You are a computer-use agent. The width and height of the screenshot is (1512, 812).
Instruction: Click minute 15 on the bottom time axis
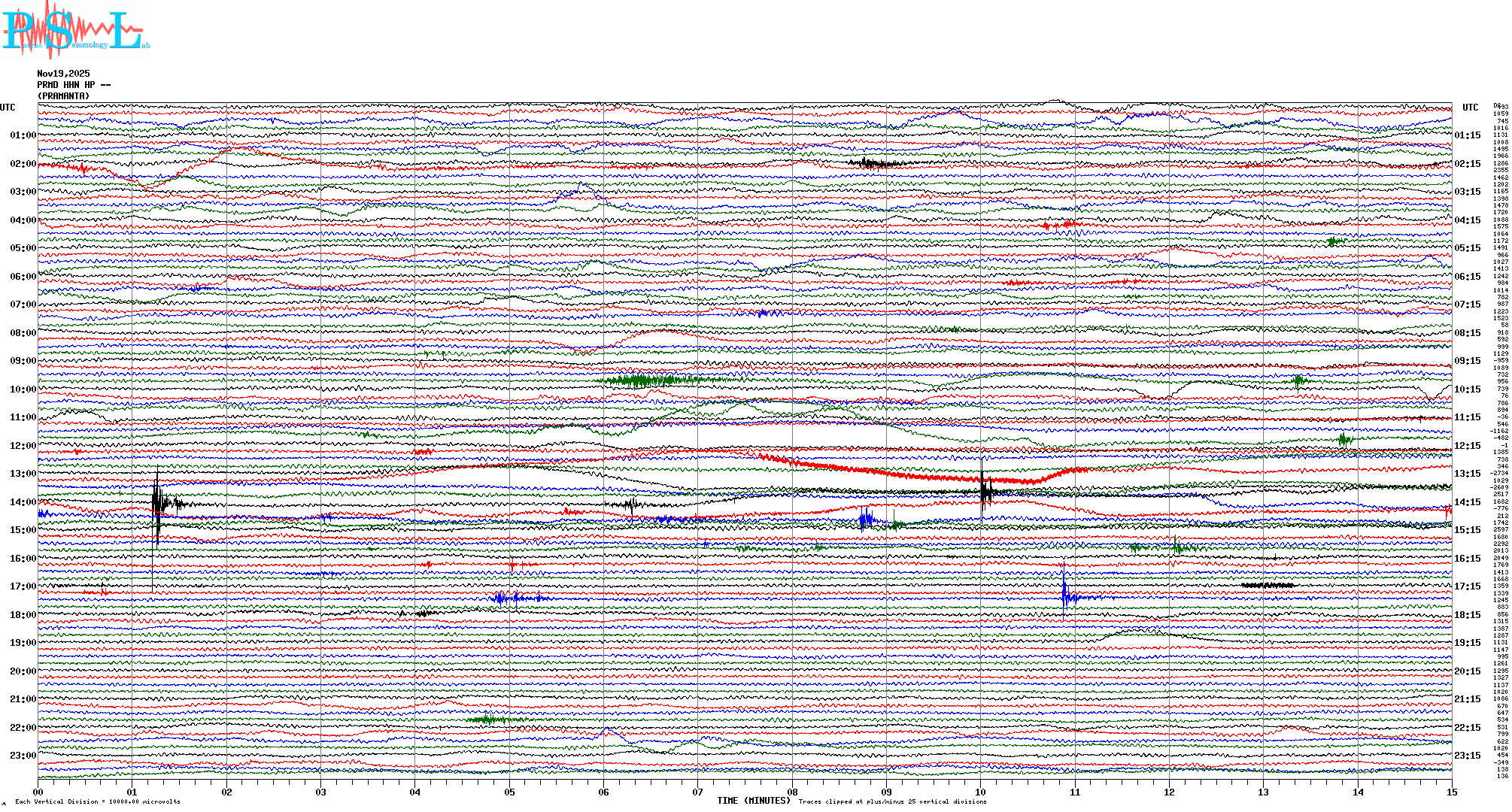tap(1451, 792)
